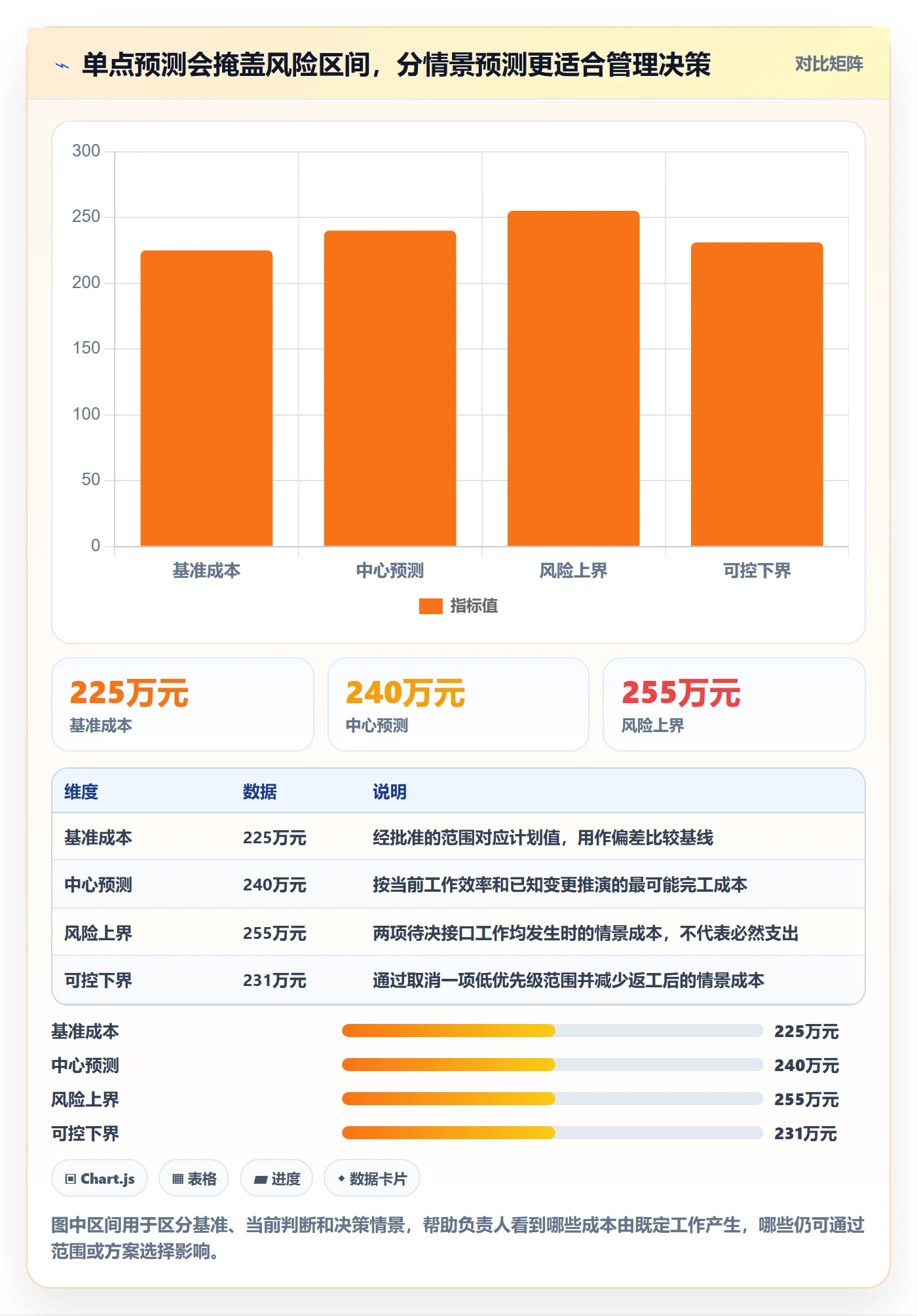Click the 基准成本 progress bar
The width and height of the screenshot is (917, 1316).
click(x=552, y=1031)
